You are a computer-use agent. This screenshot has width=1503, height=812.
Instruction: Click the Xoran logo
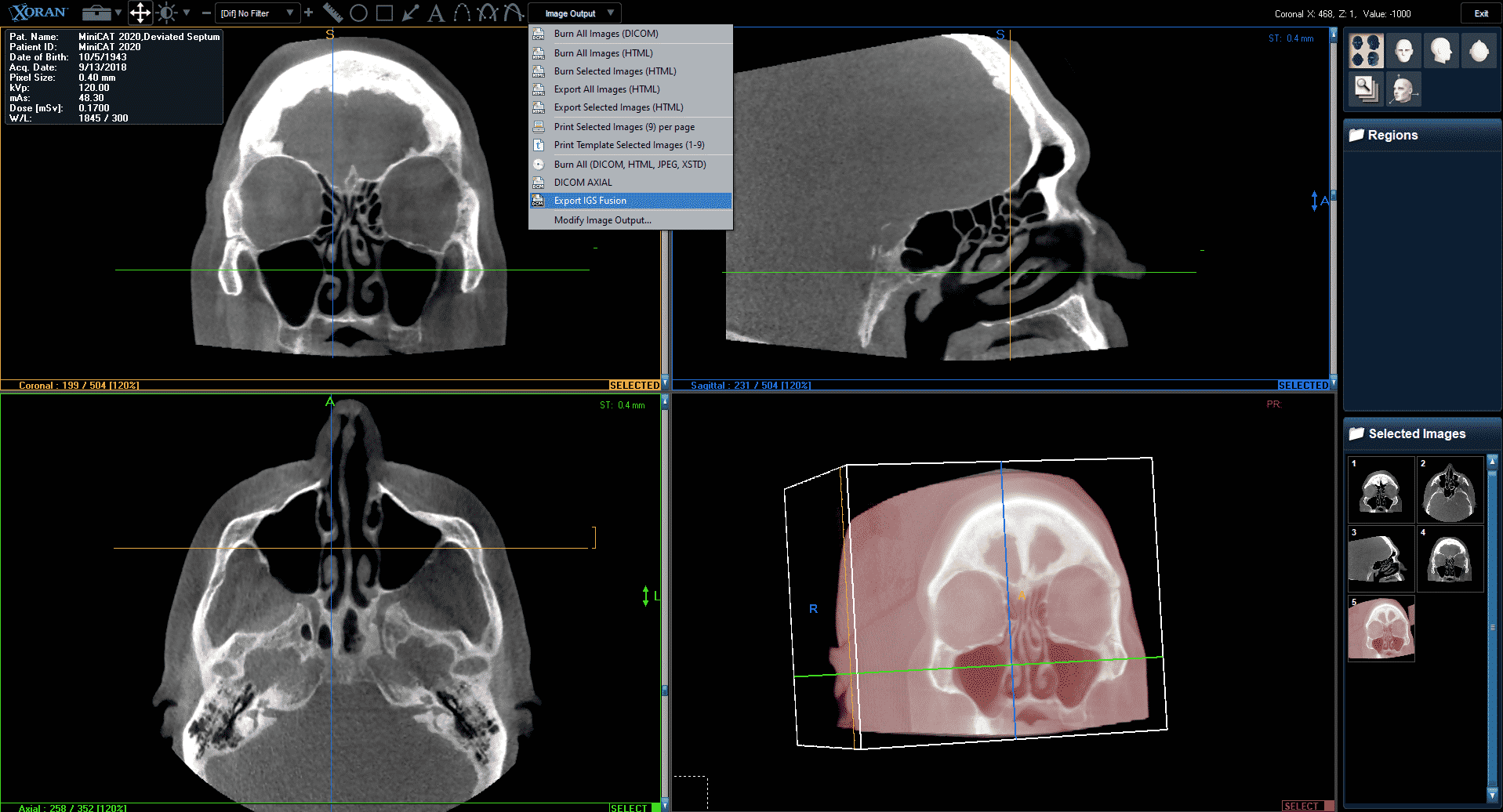(39, 13)
